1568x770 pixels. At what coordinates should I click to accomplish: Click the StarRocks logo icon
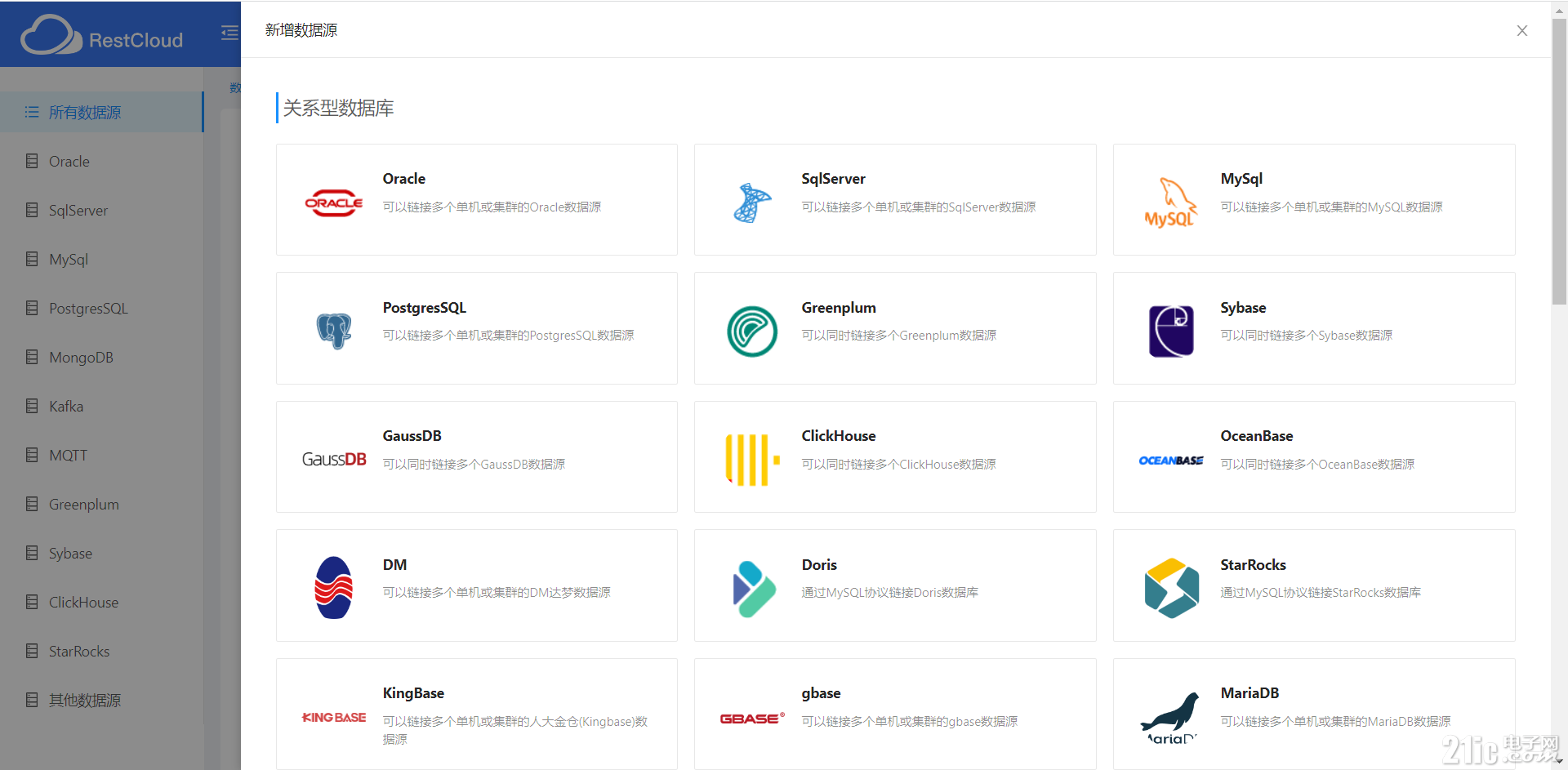pyautogui.click(x=1171, y=588)
